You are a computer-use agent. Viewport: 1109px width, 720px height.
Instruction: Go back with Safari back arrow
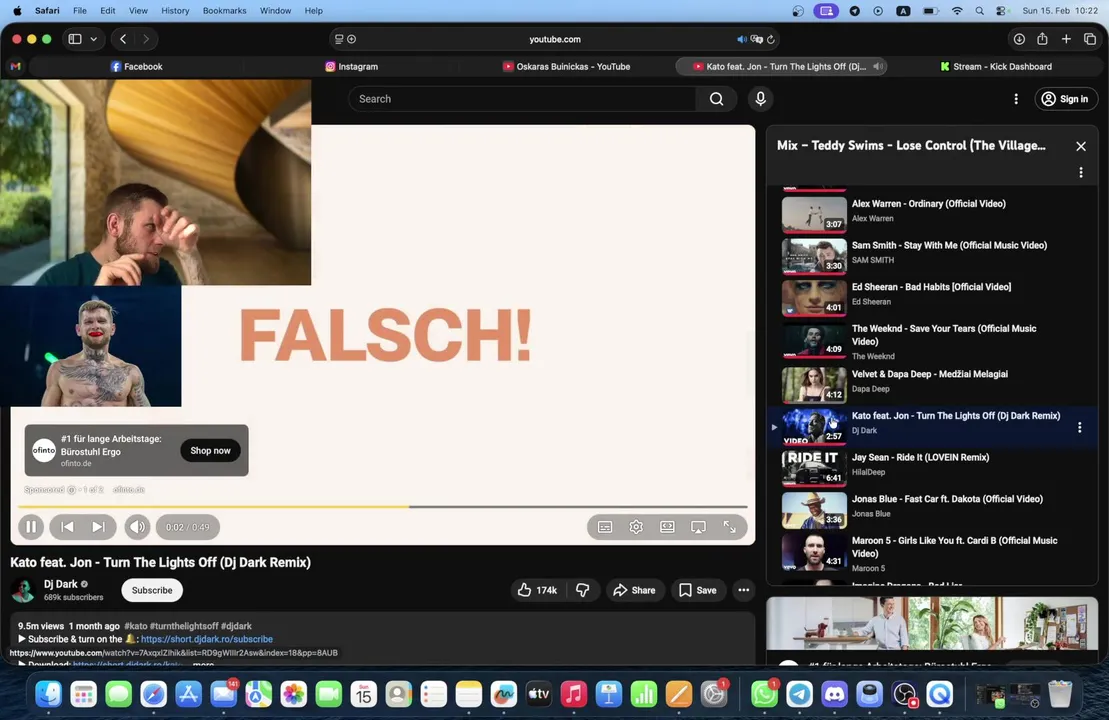click(x=123, y=39)
